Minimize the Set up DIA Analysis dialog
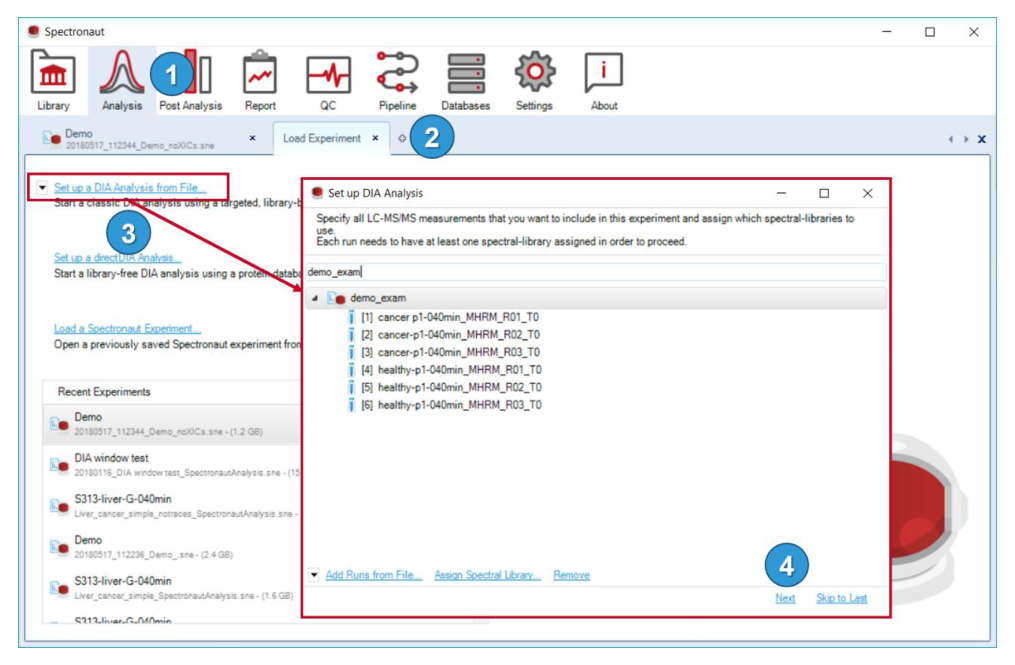The image size is (1015, 665). (x=781, y=193)
